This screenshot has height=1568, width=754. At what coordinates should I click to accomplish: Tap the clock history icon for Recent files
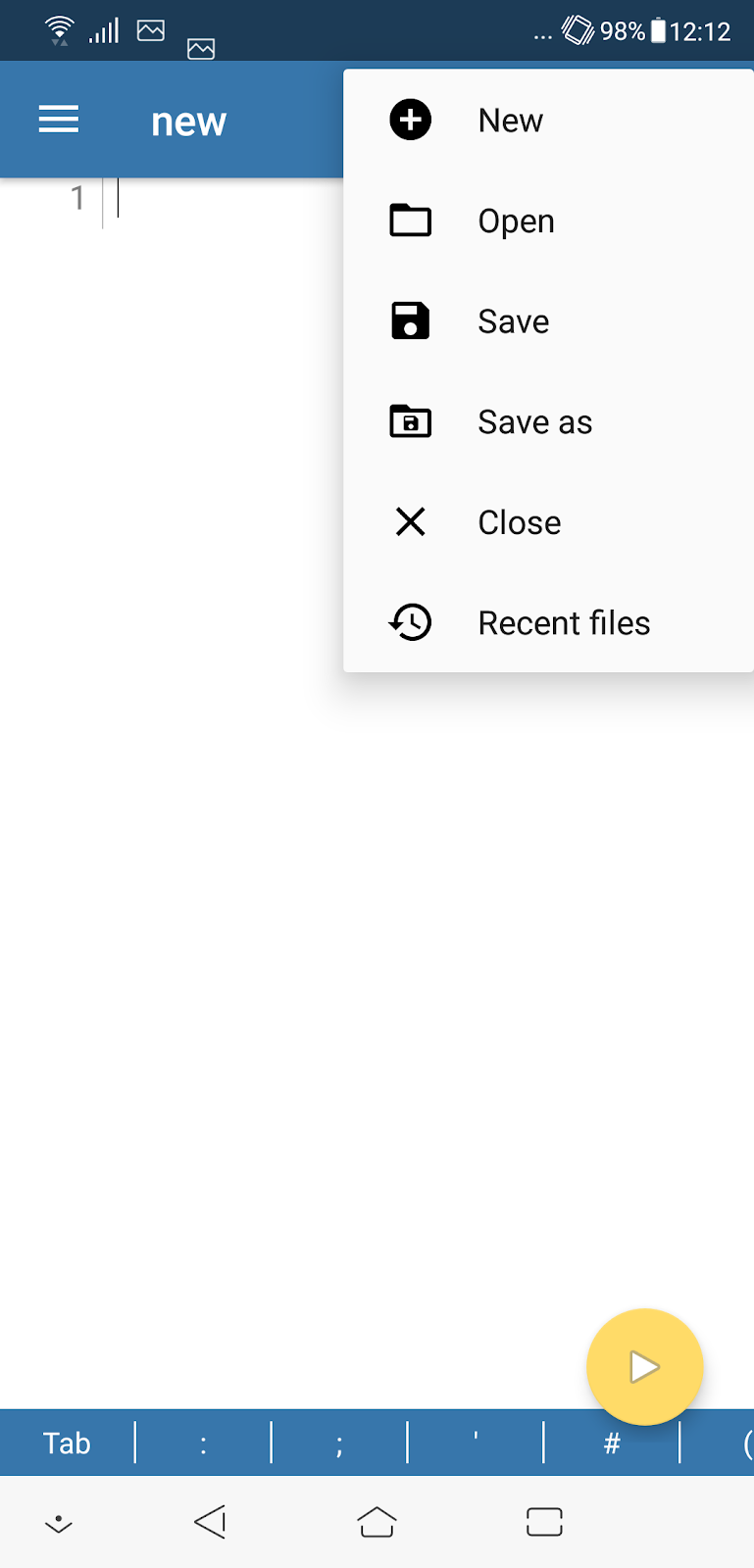click(x=411, y=622)
